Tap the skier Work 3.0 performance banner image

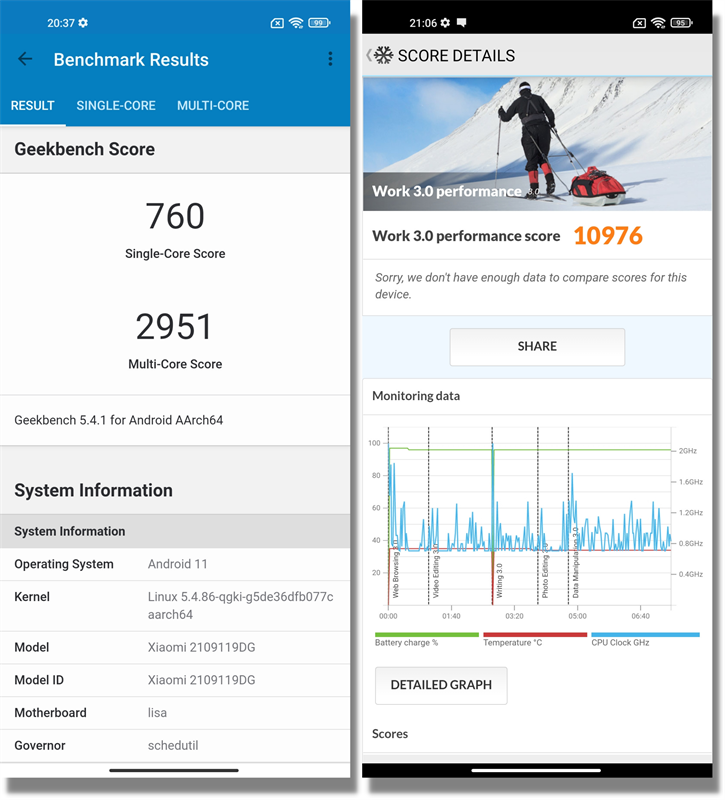537,144
